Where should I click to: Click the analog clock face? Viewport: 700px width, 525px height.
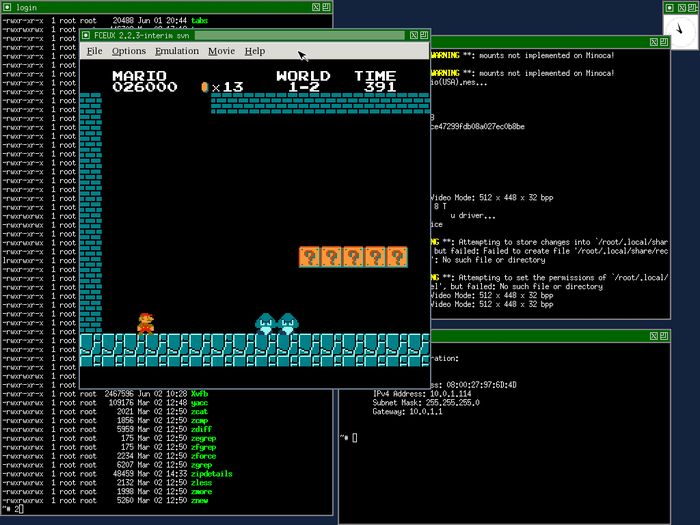[681, 31]
